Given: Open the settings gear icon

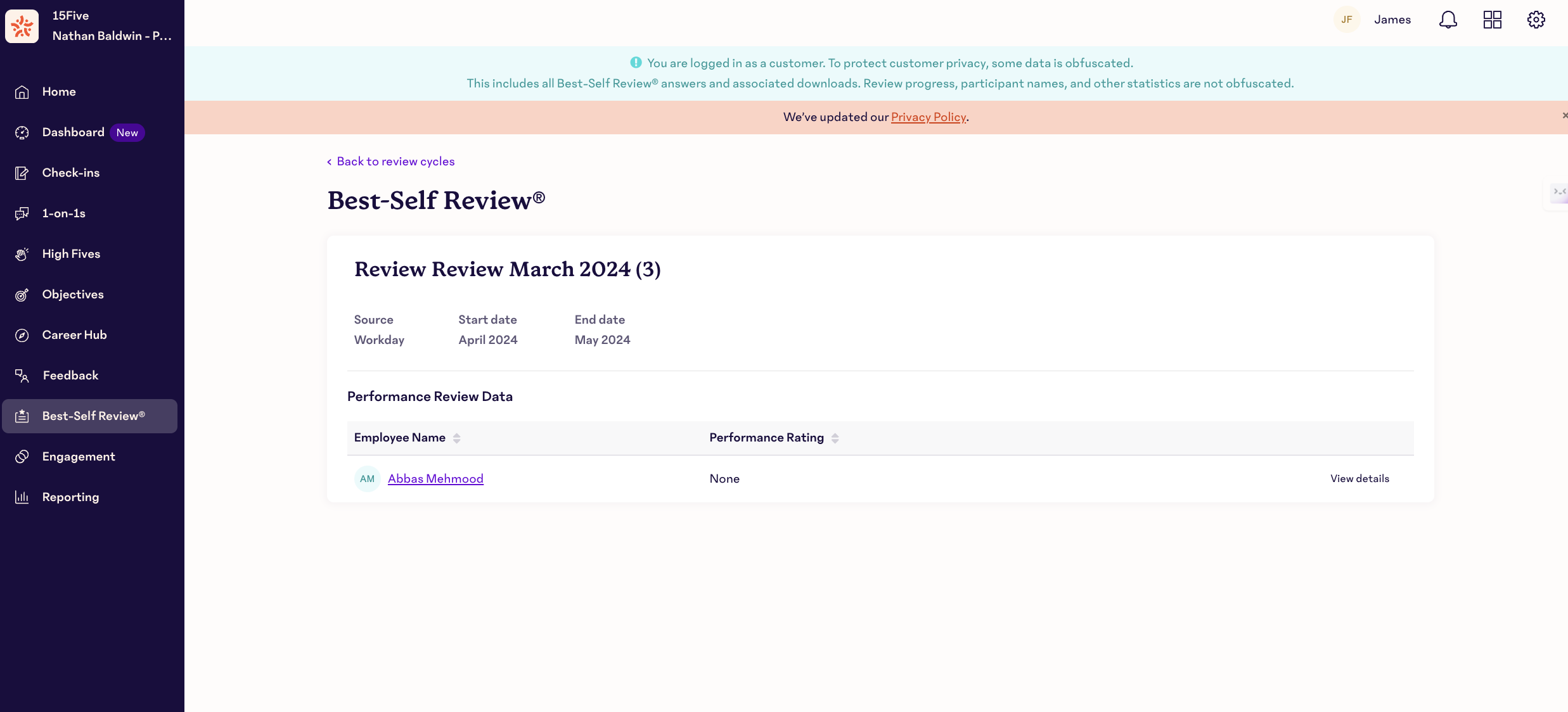Looking at the screenshot, I should click(1536, 20).
